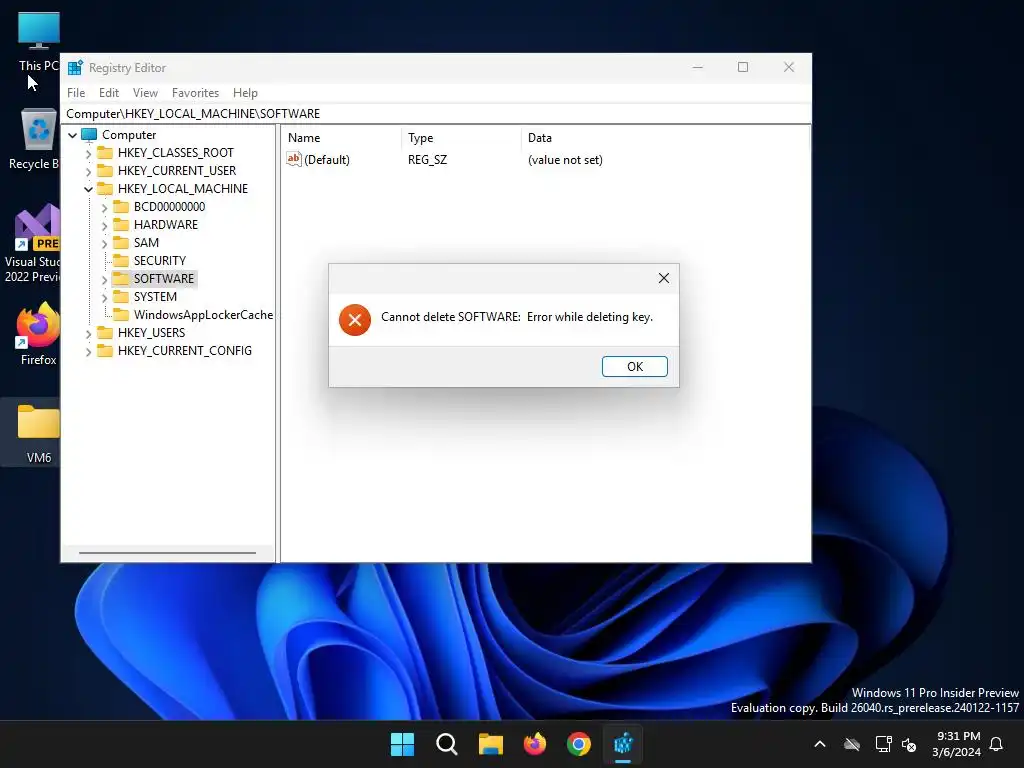
Task: Click the OneDrive tray icon
Action: [x=852, y=744]
